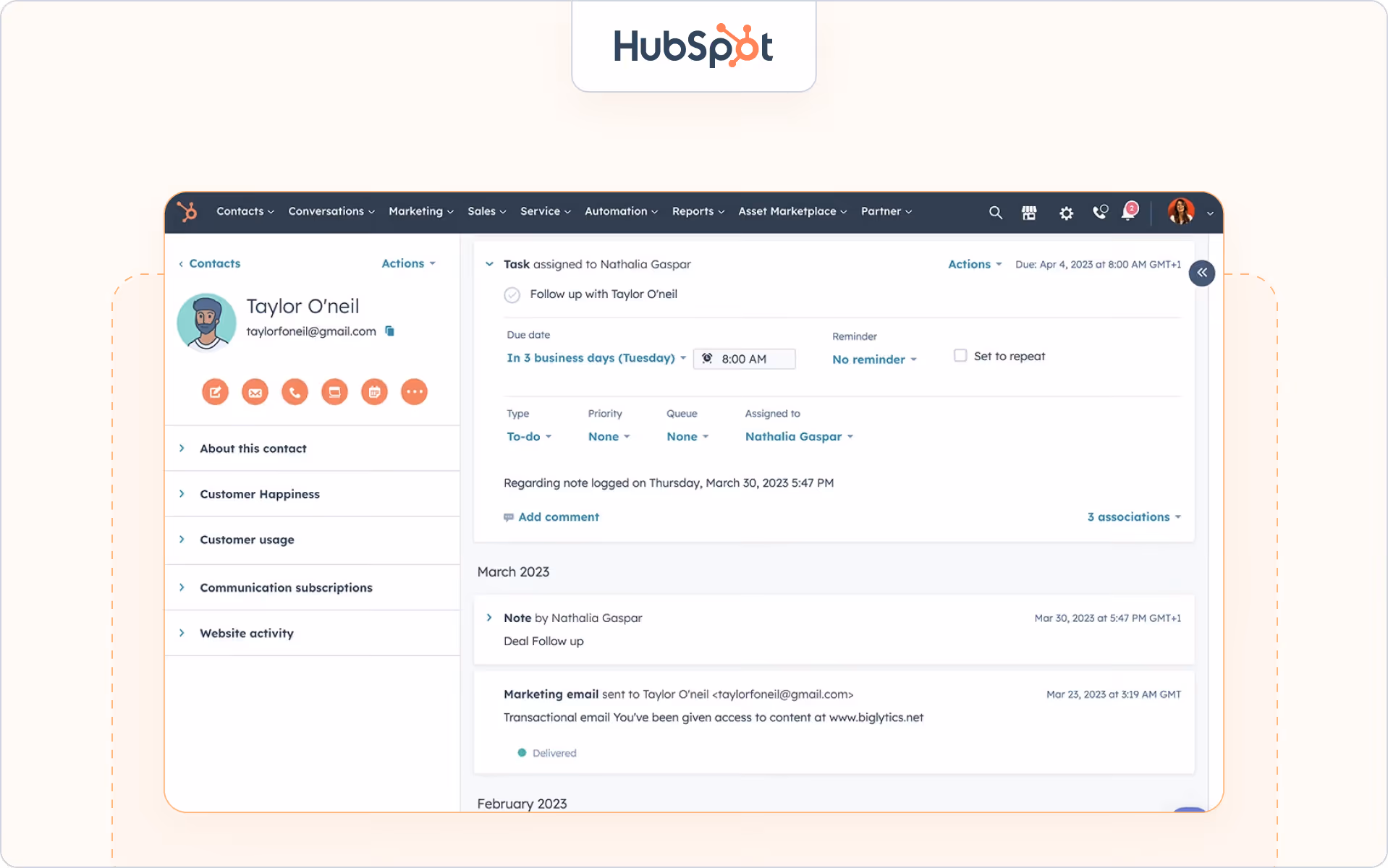This screenshot has height=868, width=1388.
Task: Click the Follow up with Taylor O'neil title
Action: [x=604, y=294]
